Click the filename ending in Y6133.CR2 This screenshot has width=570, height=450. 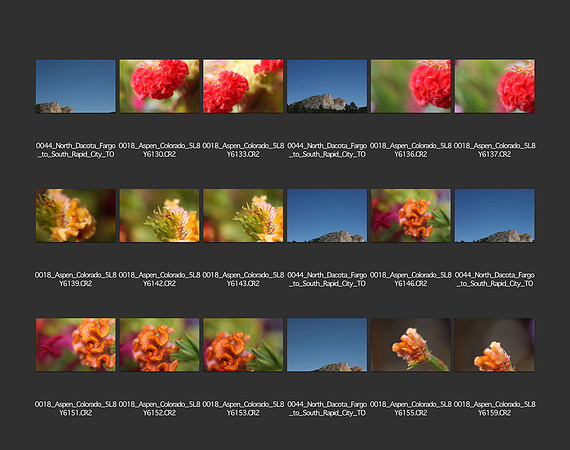243,150
